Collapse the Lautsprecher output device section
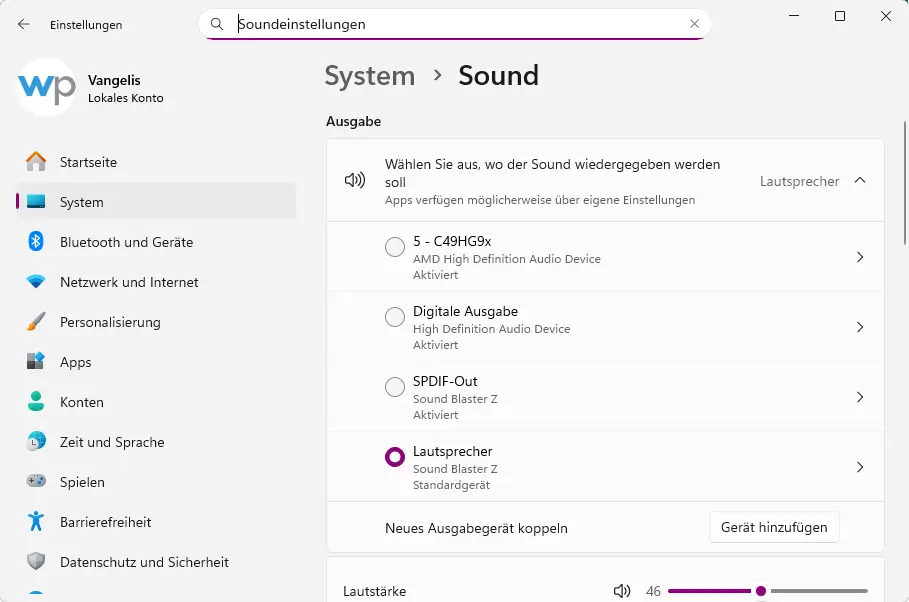909x602 pixels. [x=859, y=181]
